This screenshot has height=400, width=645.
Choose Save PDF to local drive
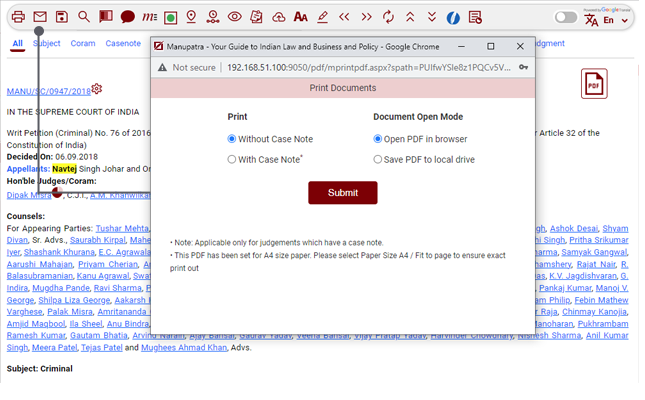coord(378,159)
